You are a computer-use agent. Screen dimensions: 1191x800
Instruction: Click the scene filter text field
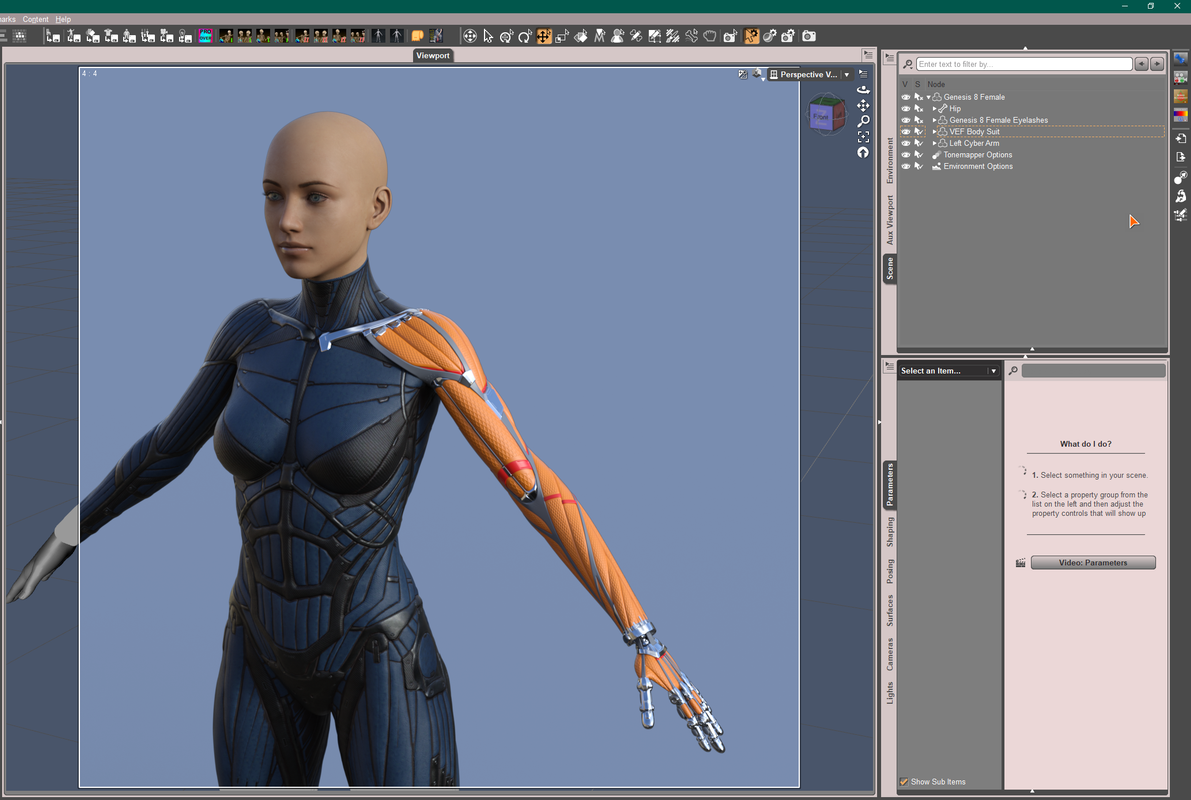1024,64
